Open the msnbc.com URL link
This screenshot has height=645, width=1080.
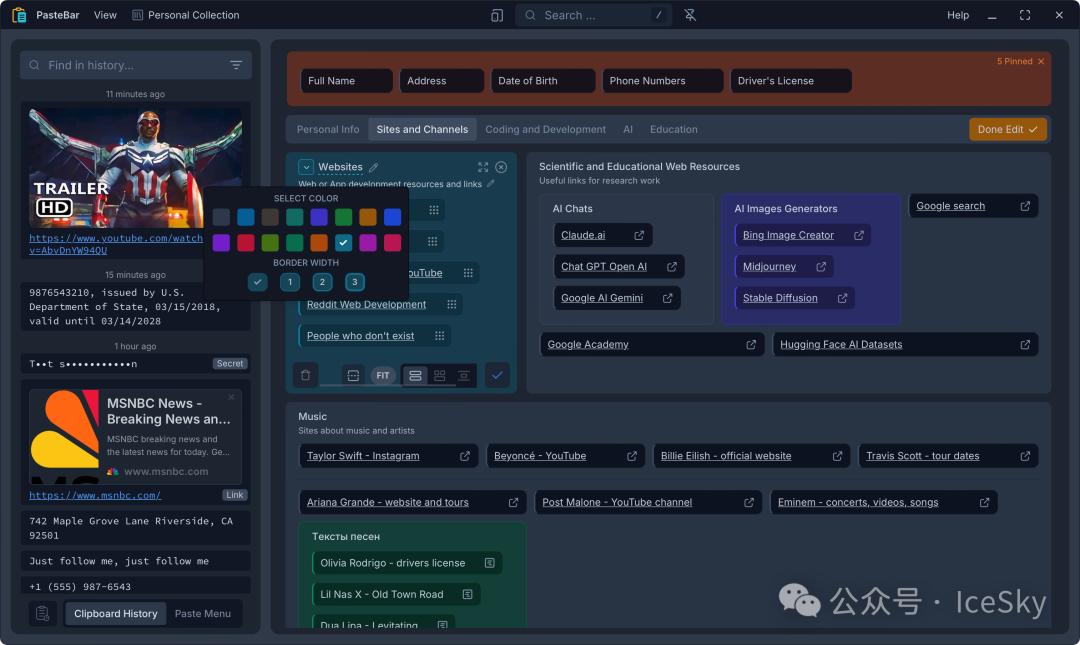(95, 495)
